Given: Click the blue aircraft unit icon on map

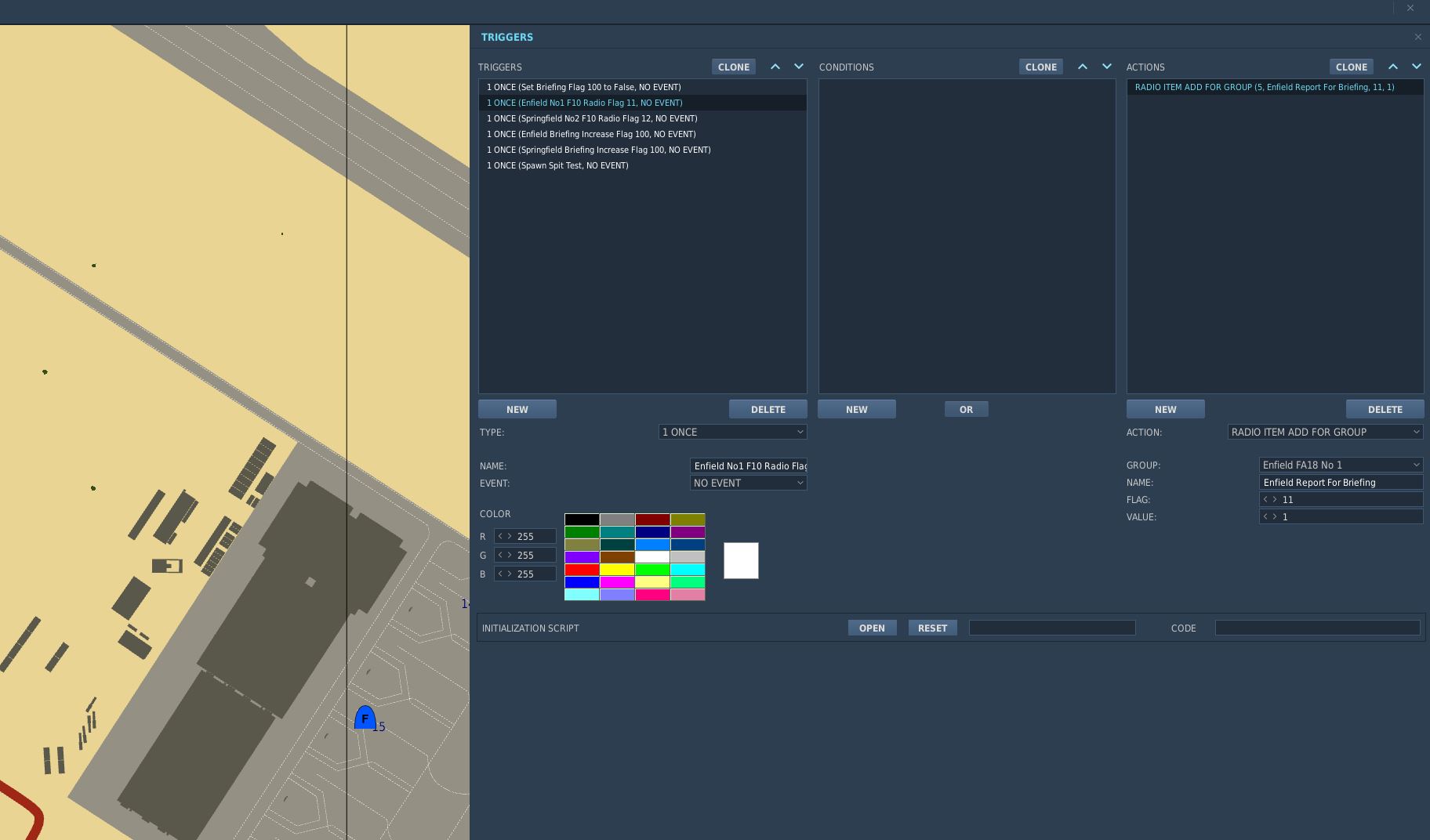Looking at the screenshot, I should tap(365, 718).
